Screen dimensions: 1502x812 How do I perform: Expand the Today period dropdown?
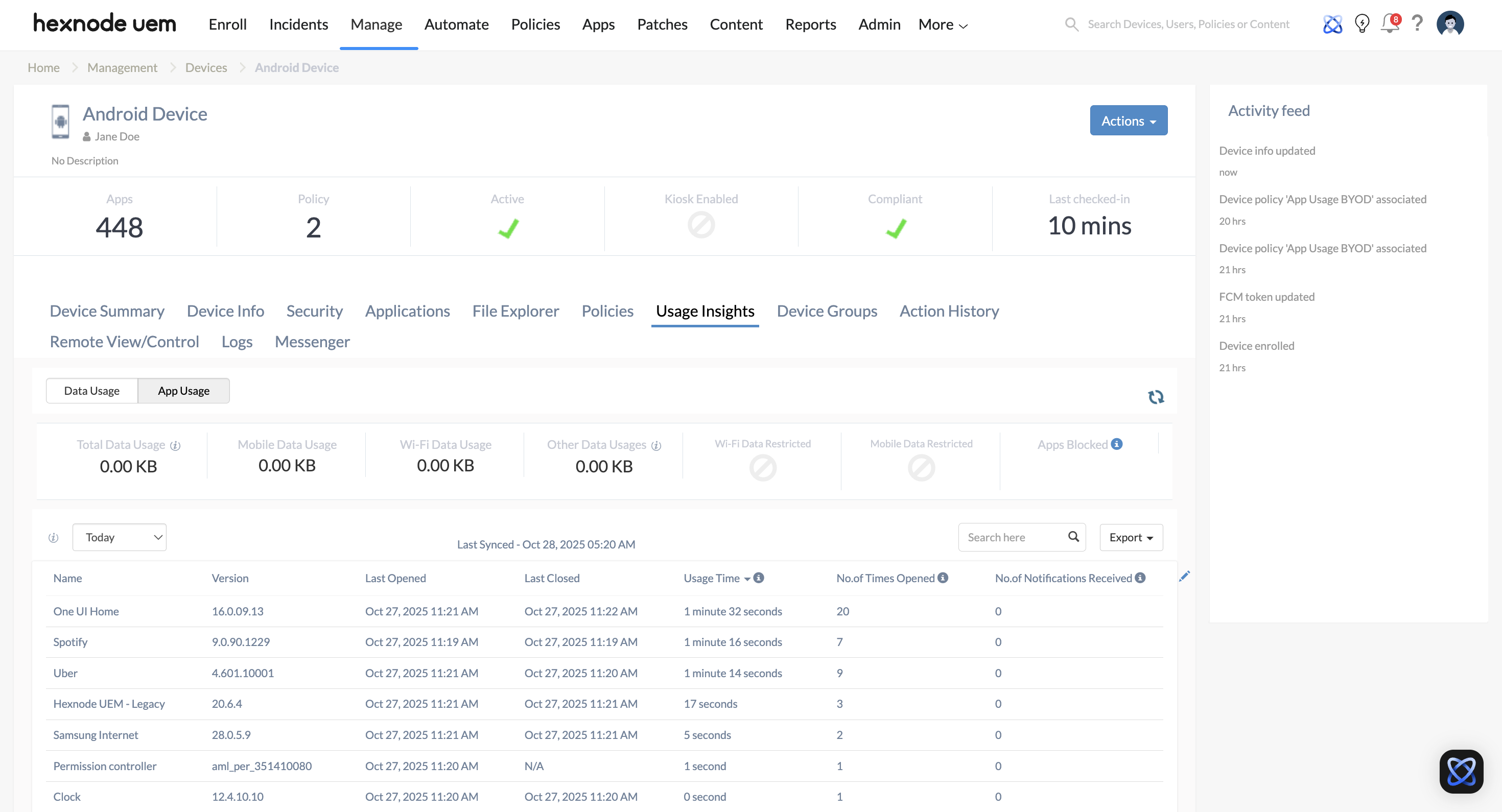pos(120,537)
